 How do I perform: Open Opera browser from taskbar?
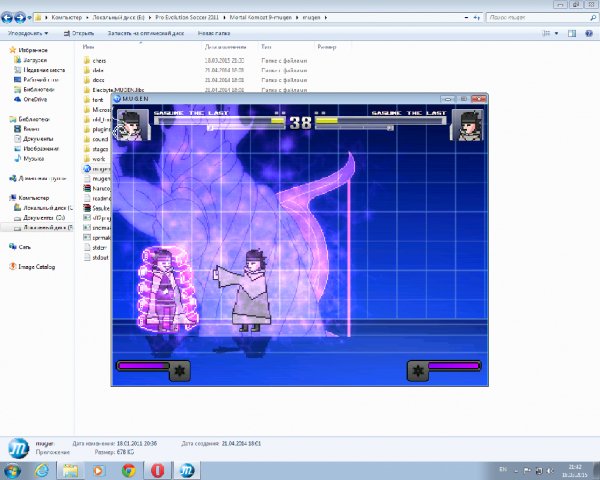[x=157, y=470]
